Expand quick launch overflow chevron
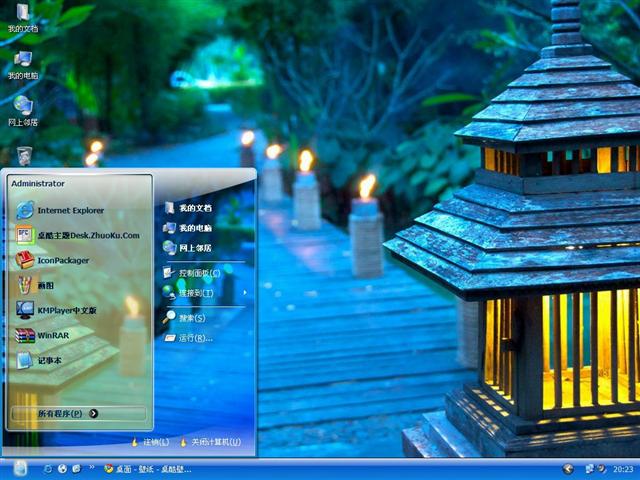 point(92,467)
